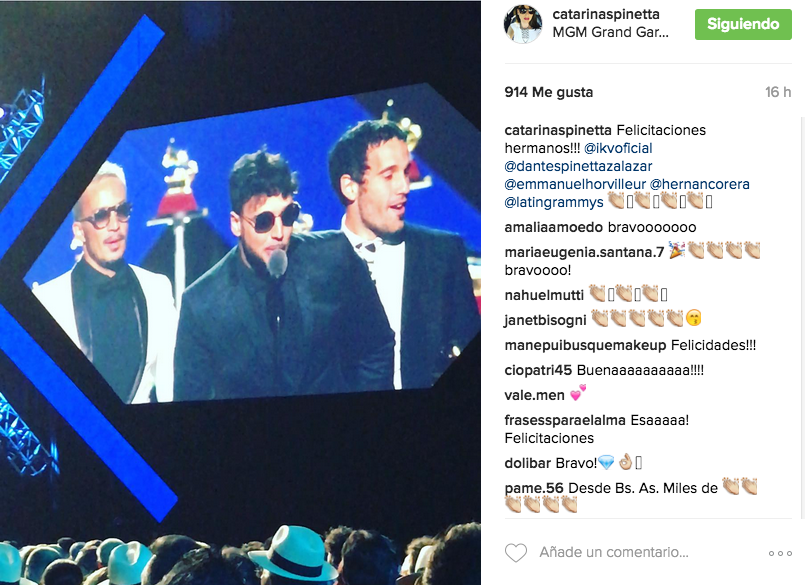Screen dimensions: 805x585
Task: Open the @dantespinettazalazar mention
Action: [578, 166]
